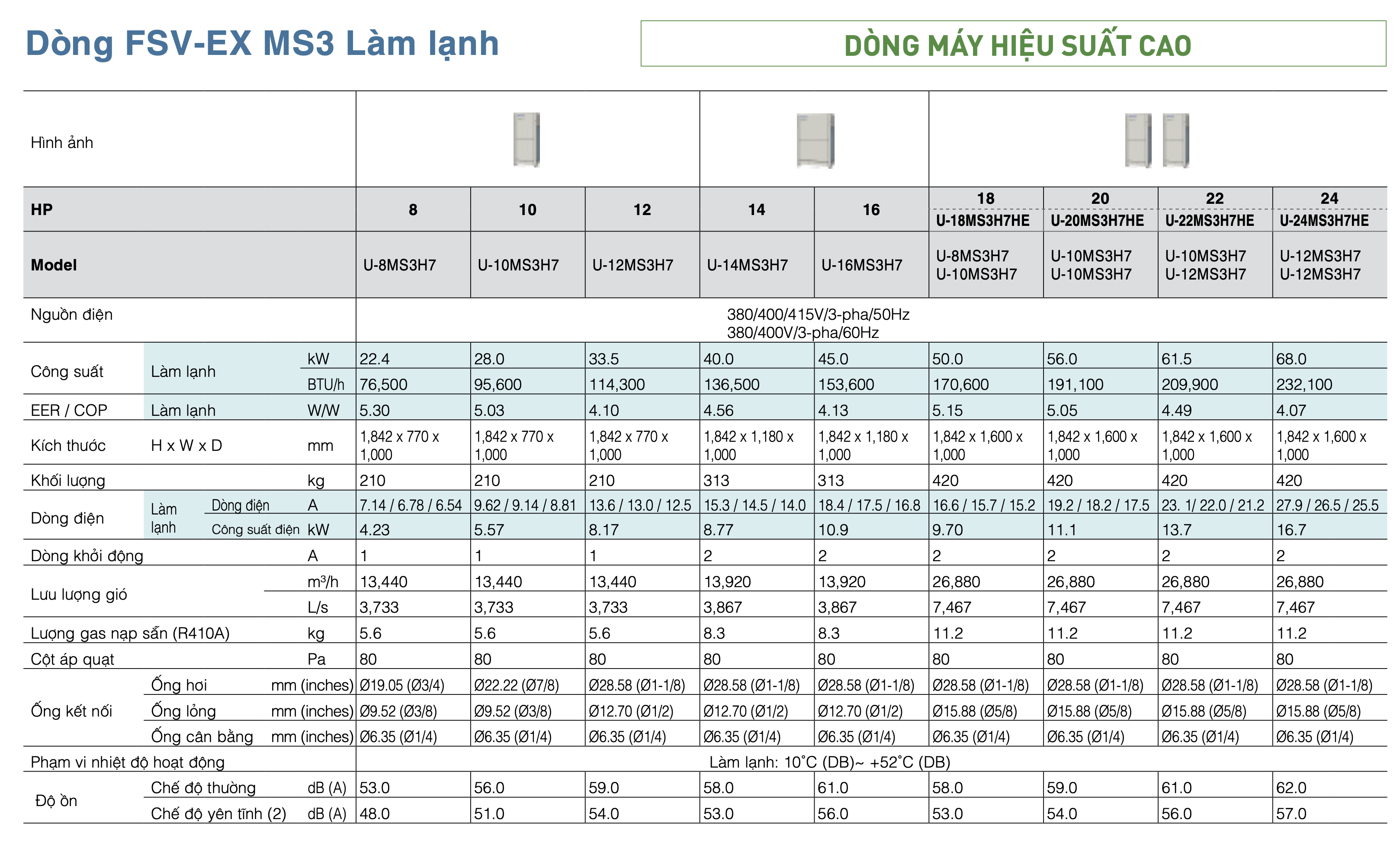Click operating range 'Làm lạnh: 10°C (DB)~ +52°C (DB)'

coord(829,762)
